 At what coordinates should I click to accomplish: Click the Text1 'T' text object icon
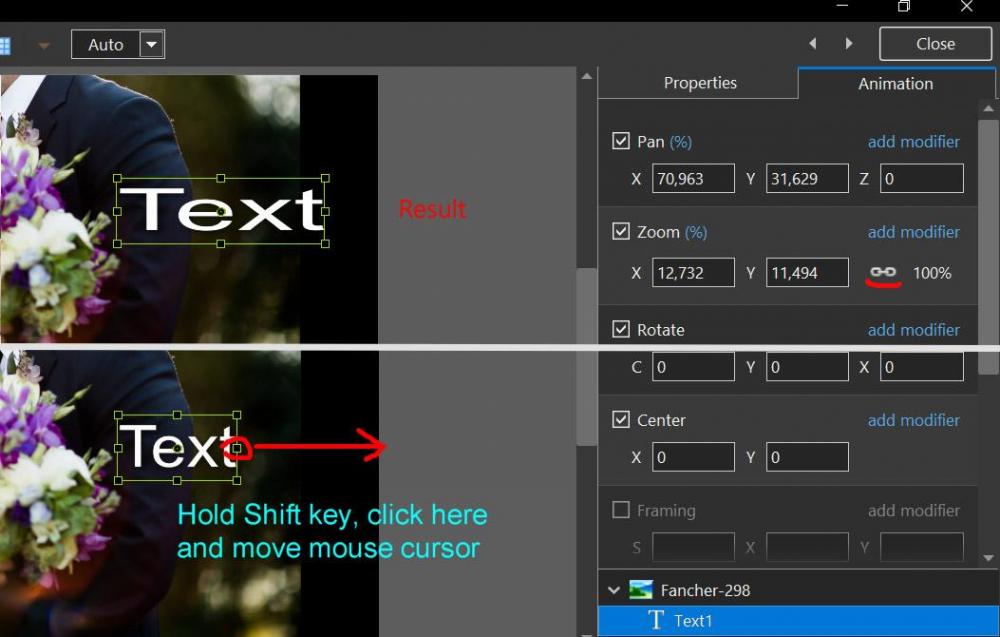pos(656,620)
